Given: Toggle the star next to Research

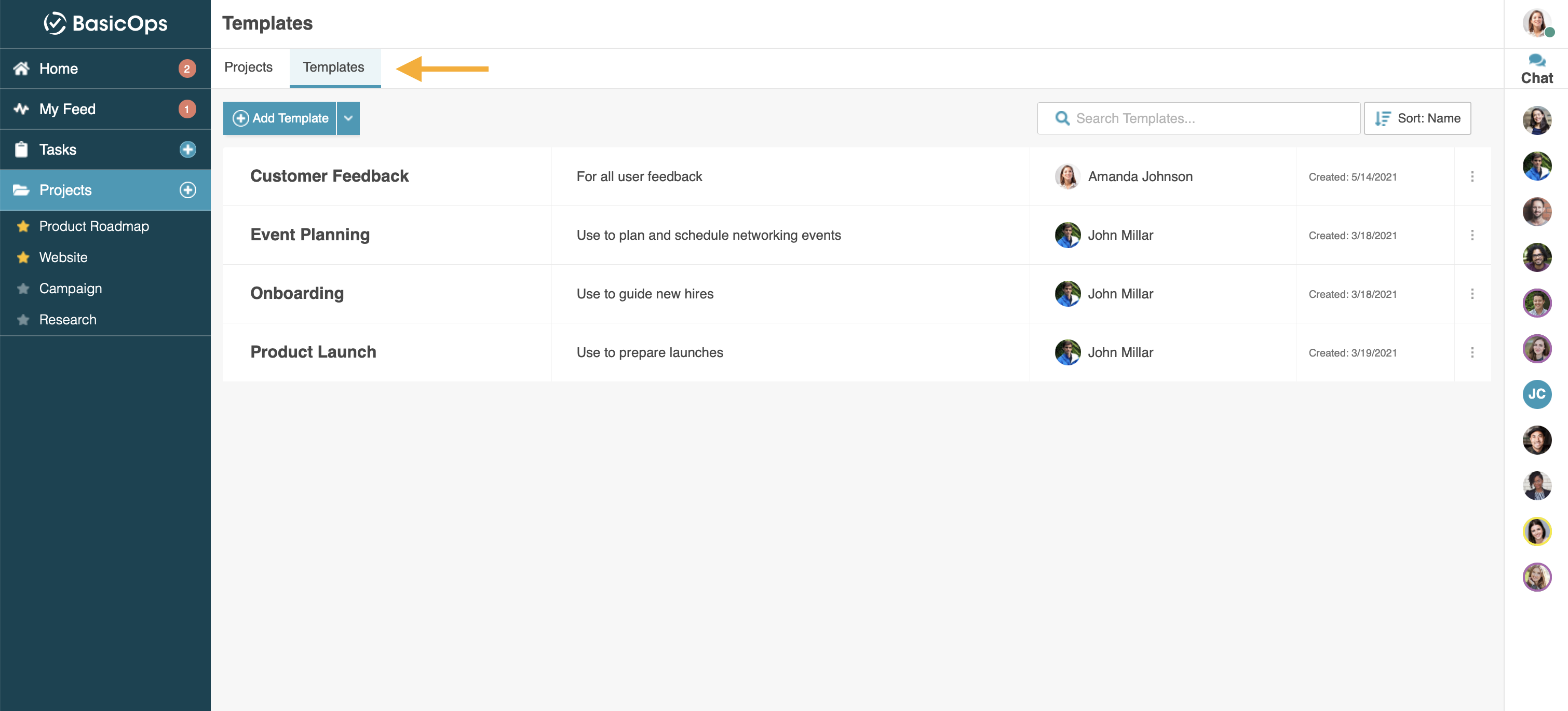Looking at the screenshot, I should click(x=23, y=319).
